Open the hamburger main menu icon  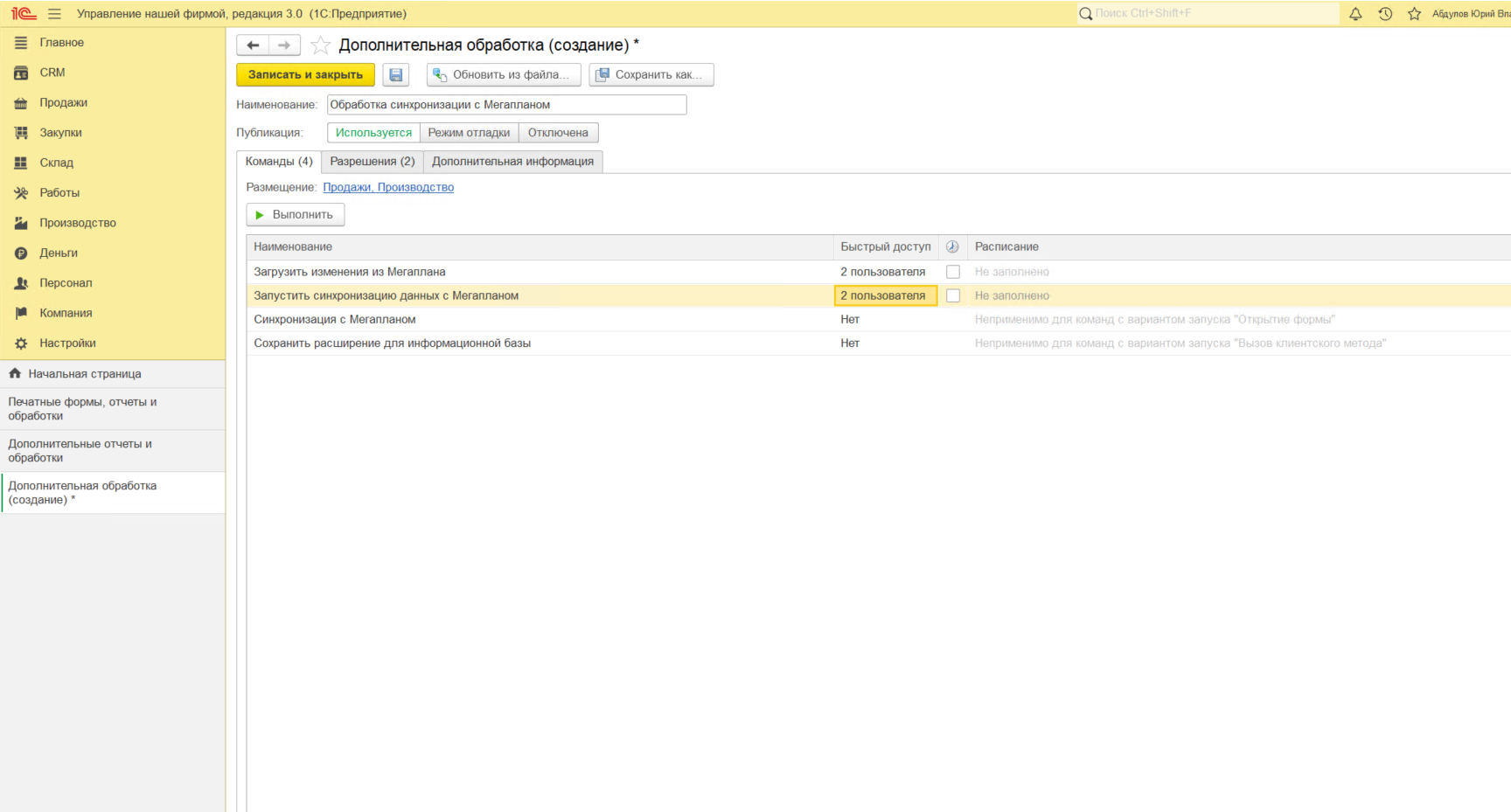(54, 14)
